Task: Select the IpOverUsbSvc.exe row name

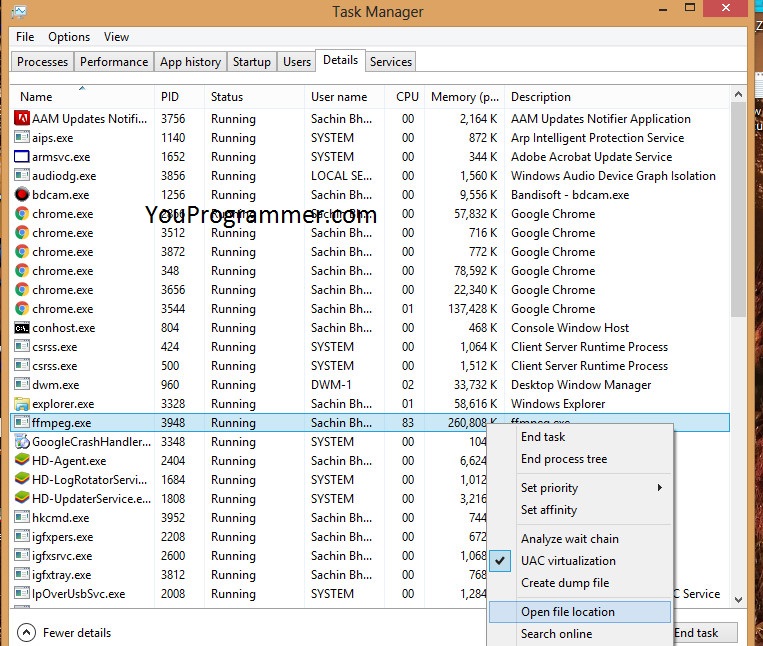Action: tap(78, 593)
